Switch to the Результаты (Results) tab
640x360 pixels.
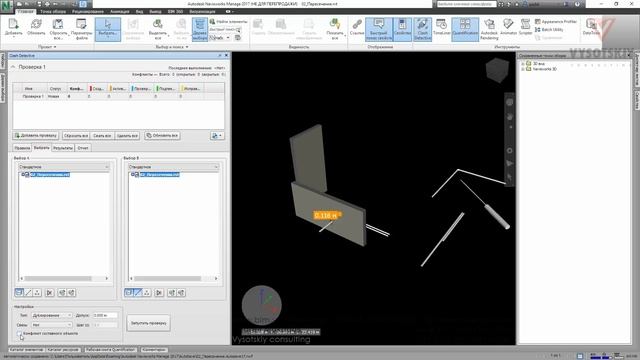click(63, 148)
